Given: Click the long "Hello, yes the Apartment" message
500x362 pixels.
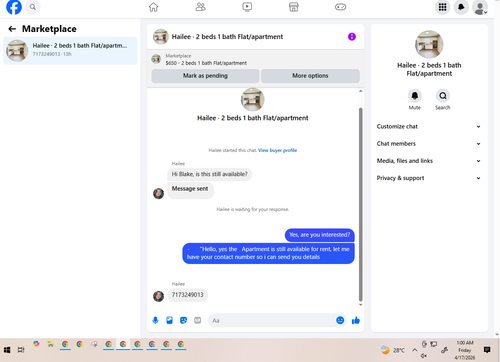Looking at the screenshot, I should pyautogui.click(x=268, y=253).
